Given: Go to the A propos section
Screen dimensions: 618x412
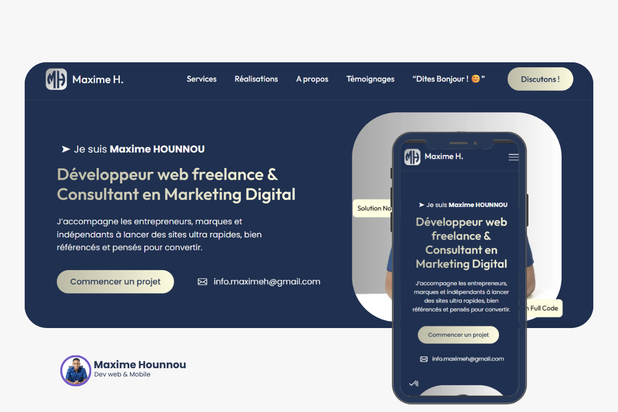Looking at the screenshot, I should [312, 79].
